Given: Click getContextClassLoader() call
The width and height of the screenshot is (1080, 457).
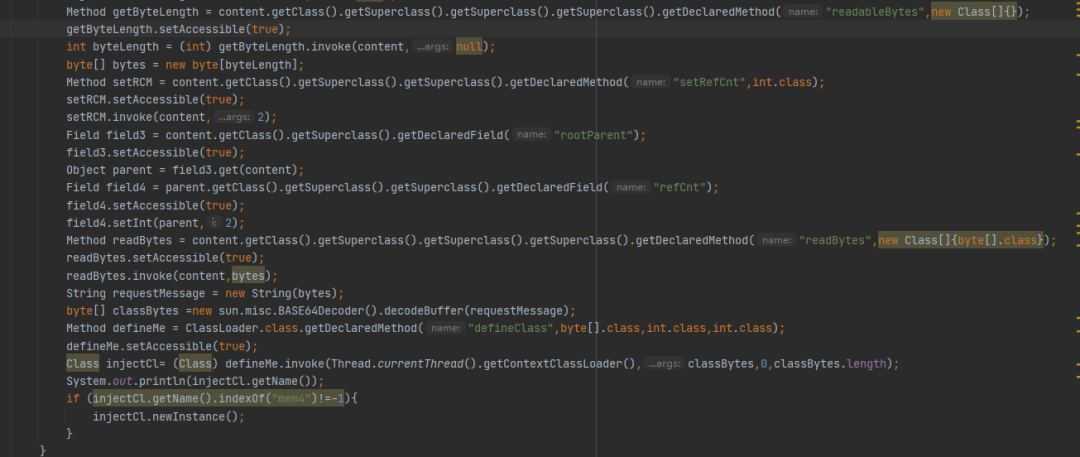Looking at the screenshot, I should click(x=561, y=364).
